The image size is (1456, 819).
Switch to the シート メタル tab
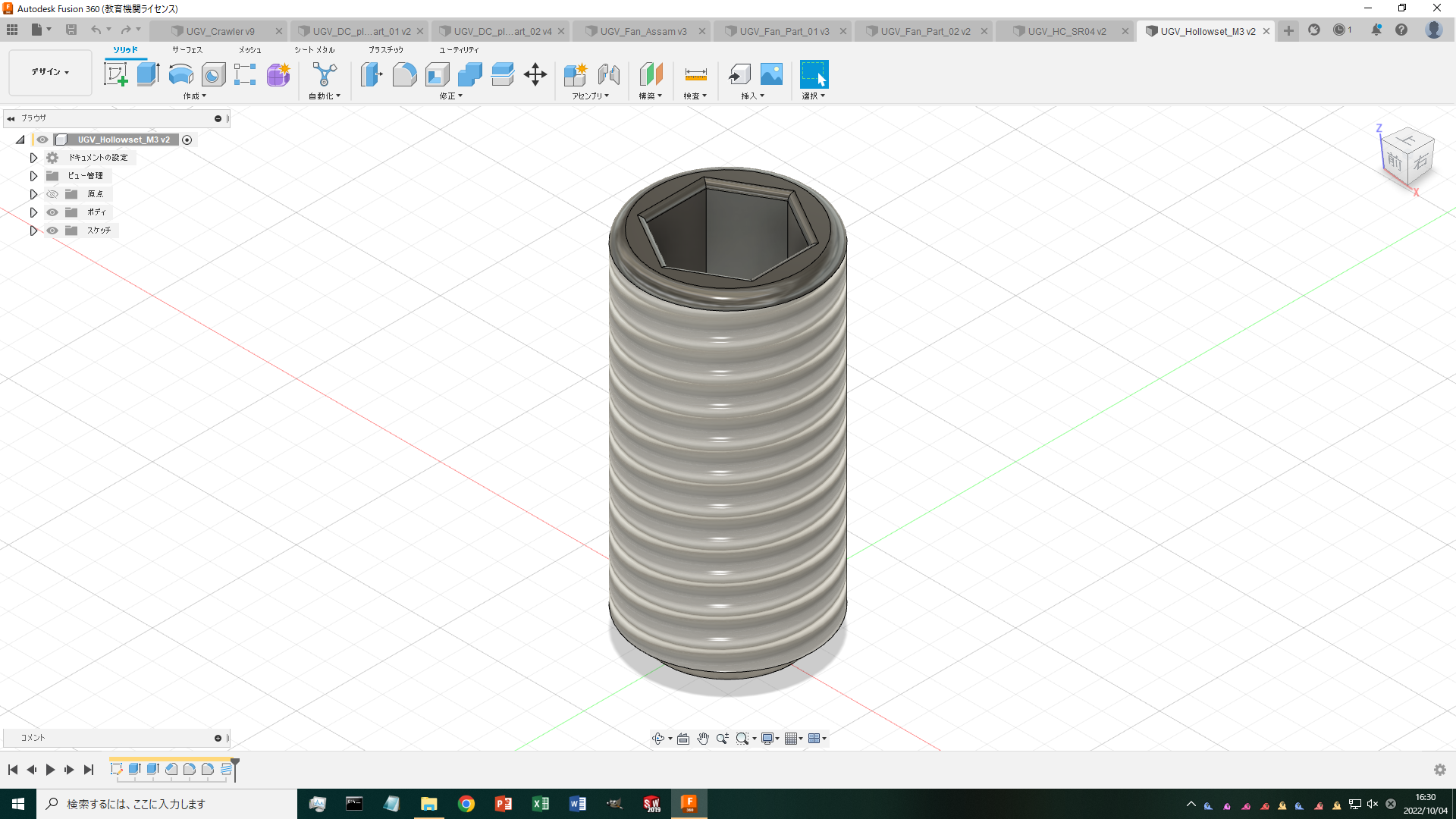[x=315, y=50]
